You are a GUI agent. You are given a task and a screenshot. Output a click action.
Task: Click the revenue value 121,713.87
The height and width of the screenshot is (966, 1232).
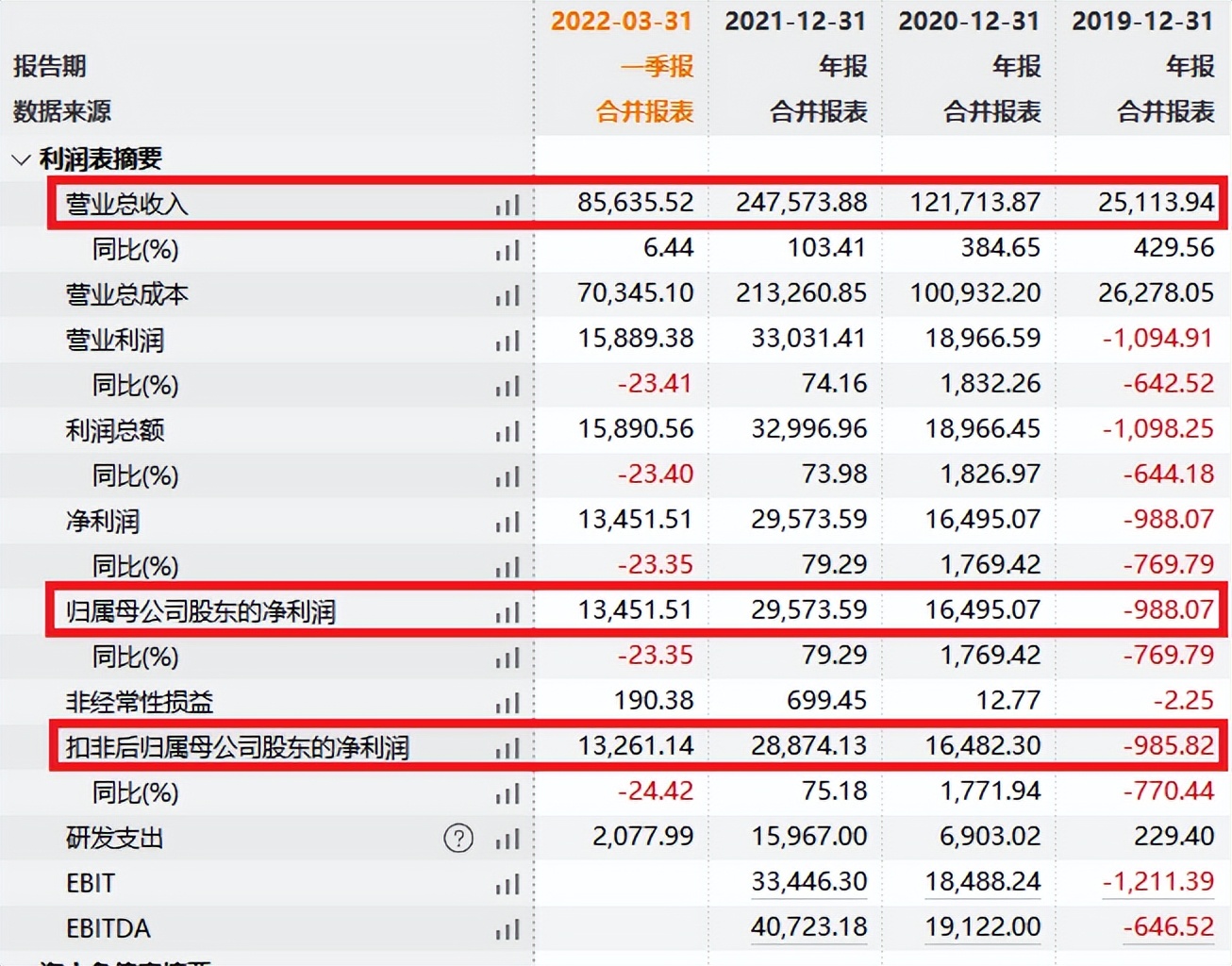[974, 202]
